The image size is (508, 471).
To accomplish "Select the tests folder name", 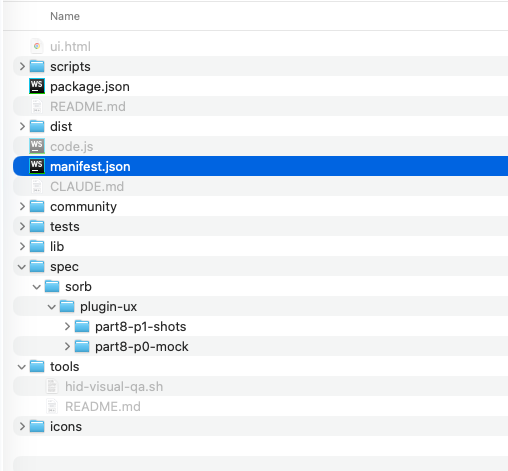I will point(65,227).
